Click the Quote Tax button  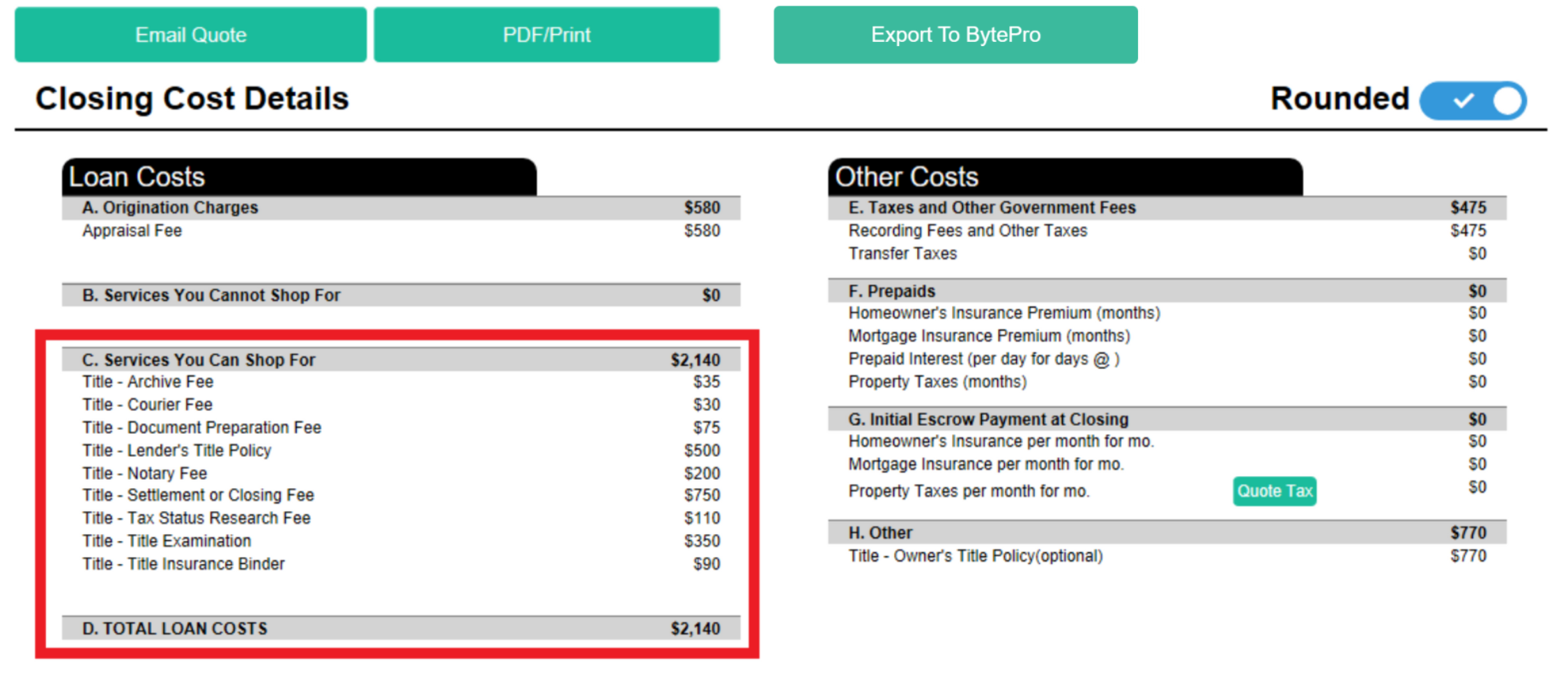coord(1274,492)
